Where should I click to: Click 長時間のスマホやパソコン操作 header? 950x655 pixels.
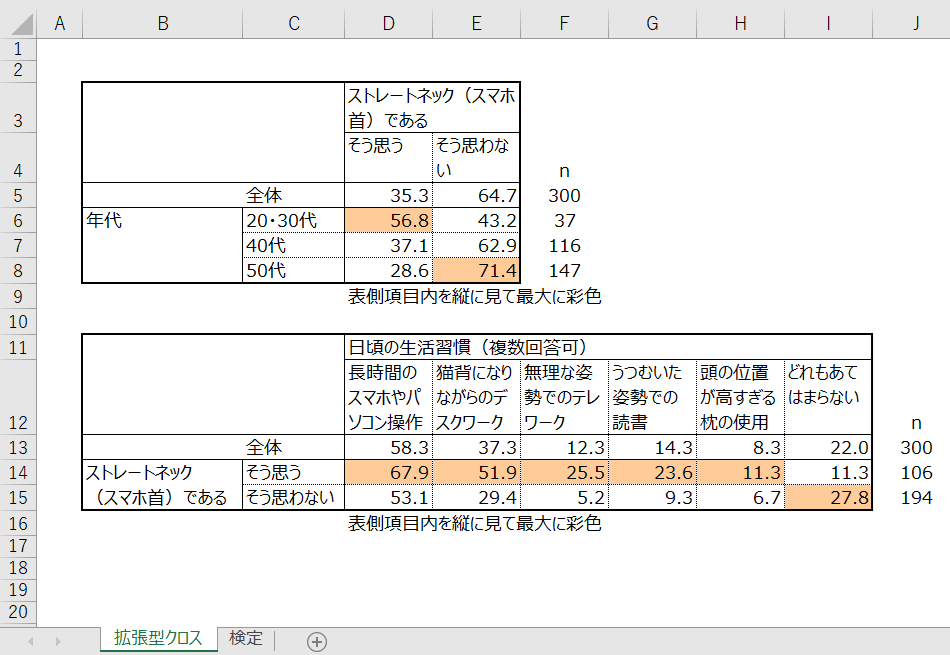388,397
